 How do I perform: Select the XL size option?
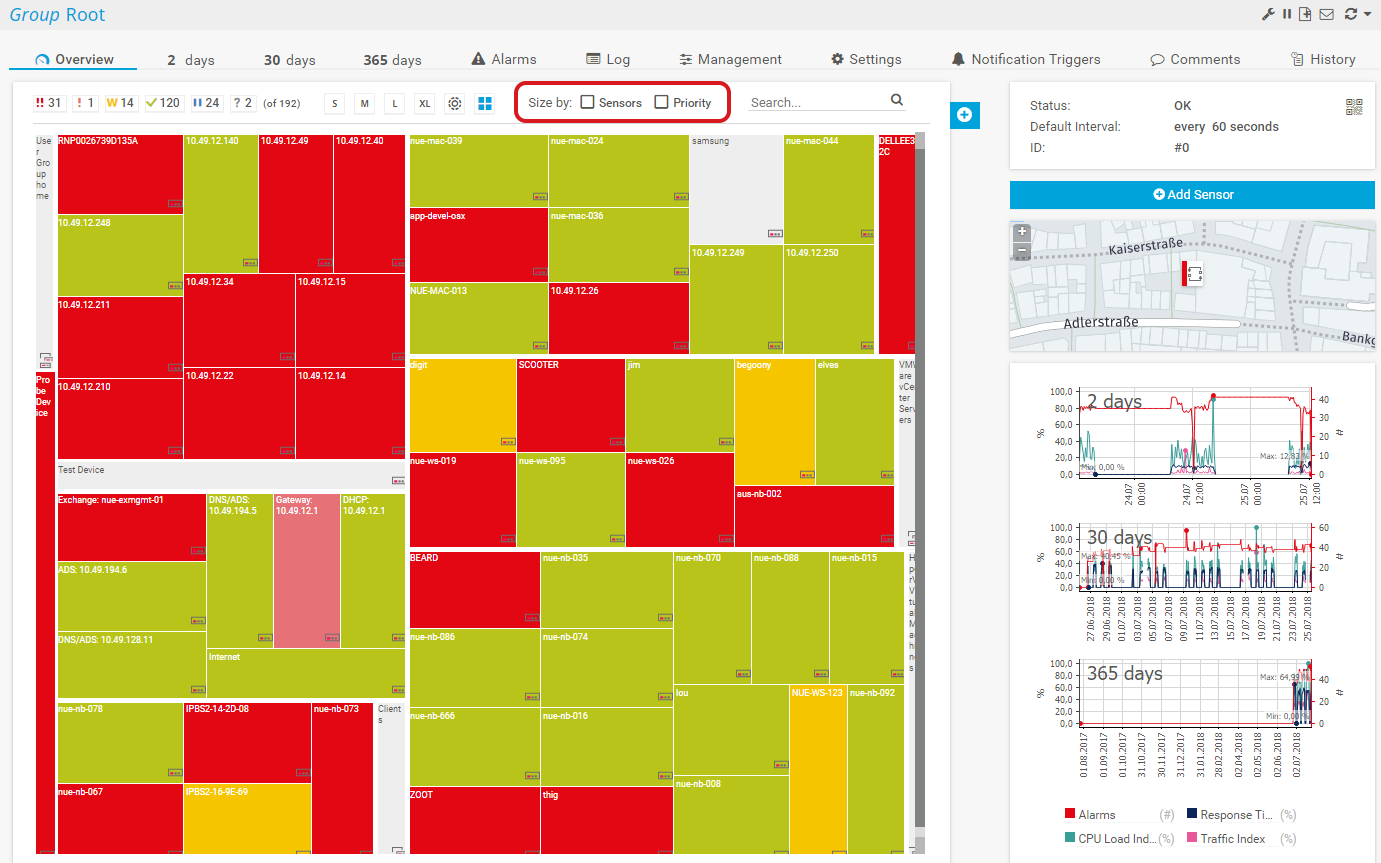[x=425, y=103]
